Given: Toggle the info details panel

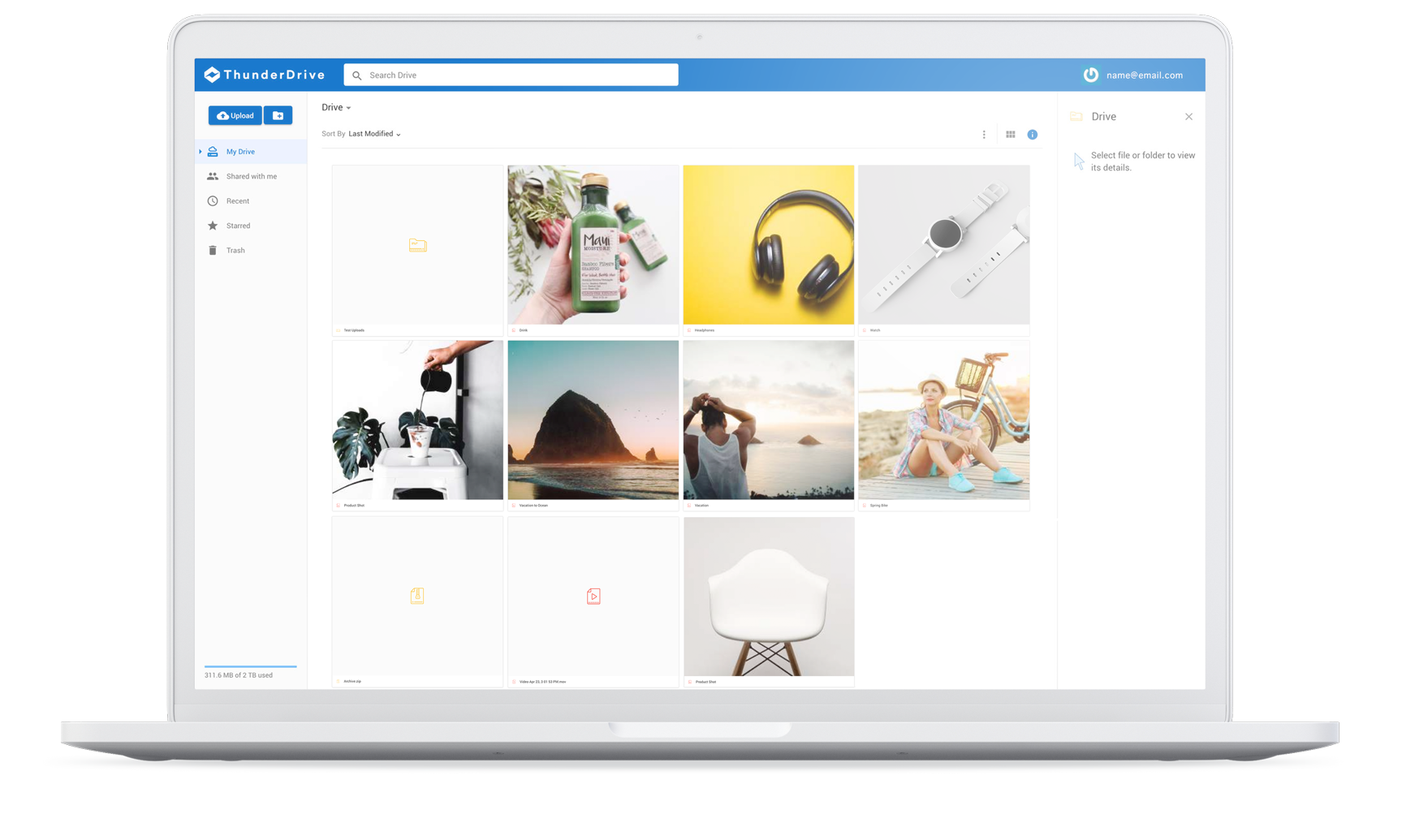Looking at the screenshot, I should [x=1032, y=135].
